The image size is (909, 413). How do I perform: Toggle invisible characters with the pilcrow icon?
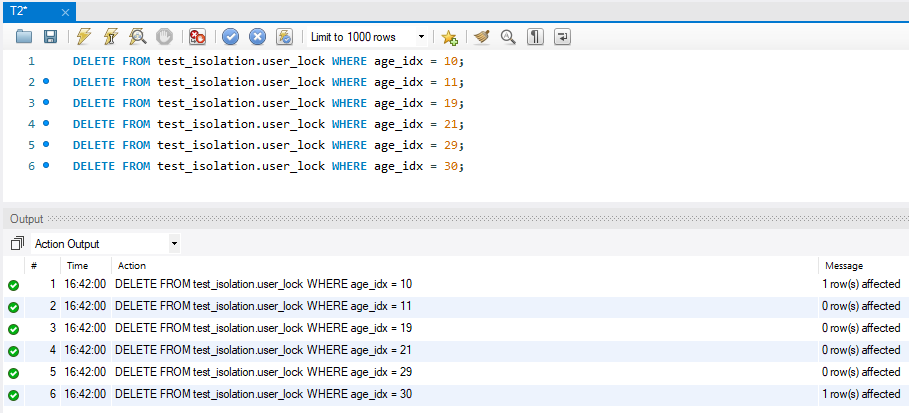535,37
